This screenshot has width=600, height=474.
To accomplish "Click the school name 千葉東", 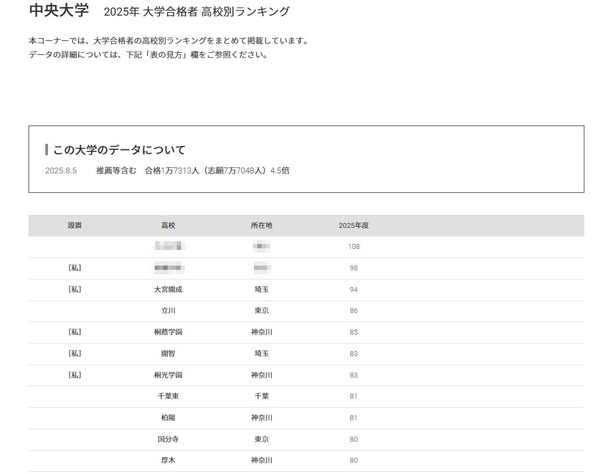I will click(x=168, y=396).
